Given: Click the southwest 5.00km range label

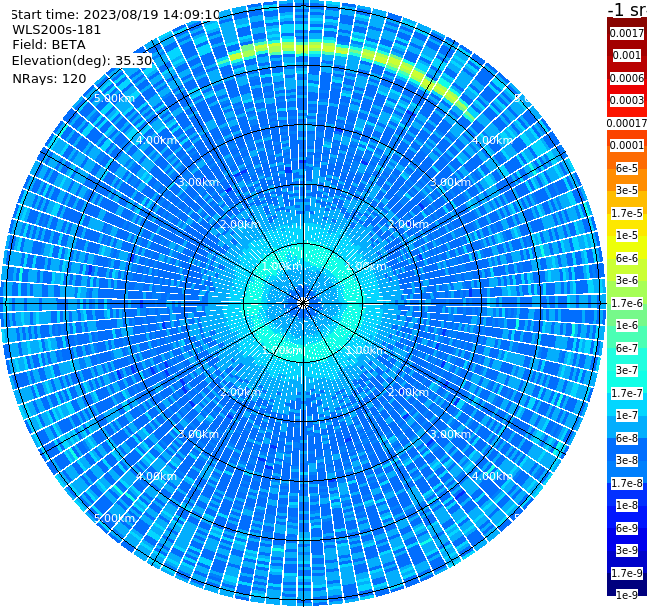Looking at the screenshot, I should point(114,518).
